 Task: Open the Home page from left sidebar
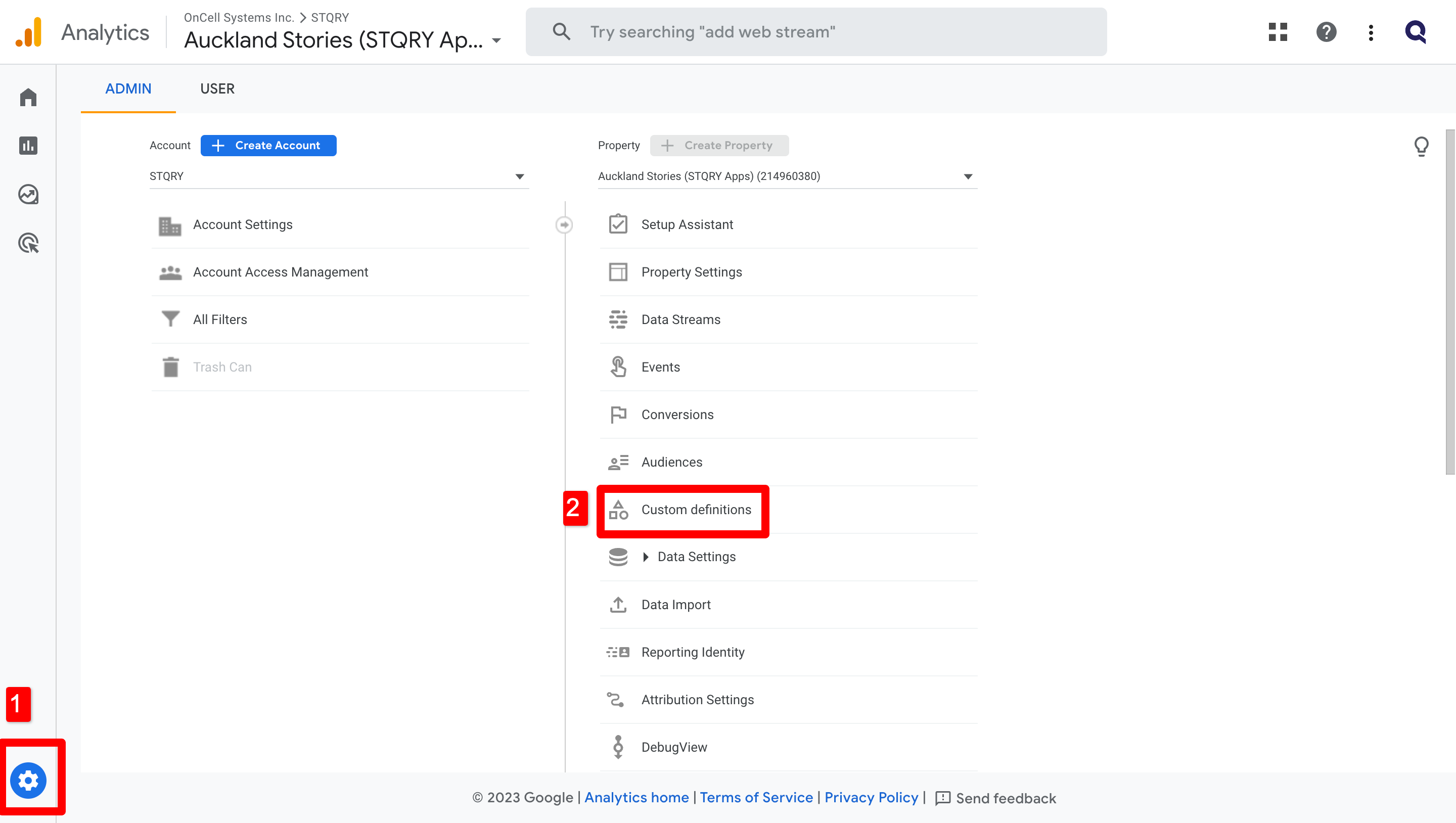tap(28, 97)
